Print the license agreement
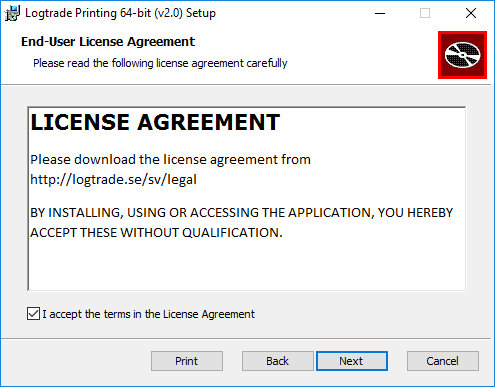 [187, 361]
